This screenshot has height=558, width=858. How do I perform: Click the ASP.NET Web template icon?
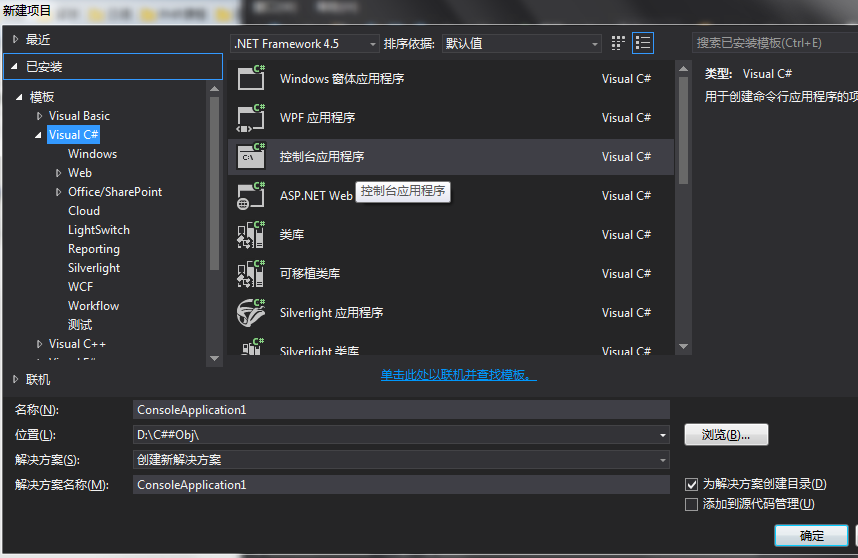pyautogui.click(x=251, y=195)
